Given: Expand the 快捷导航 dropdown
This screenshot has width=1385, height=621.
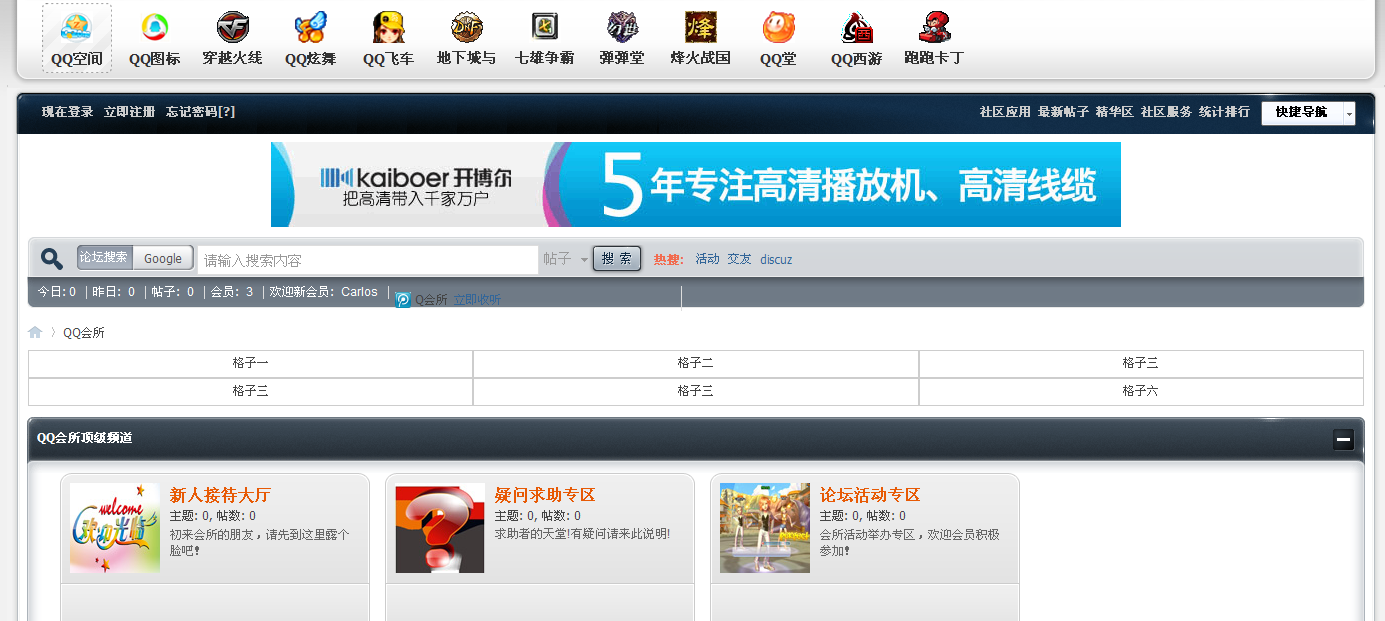Looking at the screenshot, I should click(x=1308, y=113).
